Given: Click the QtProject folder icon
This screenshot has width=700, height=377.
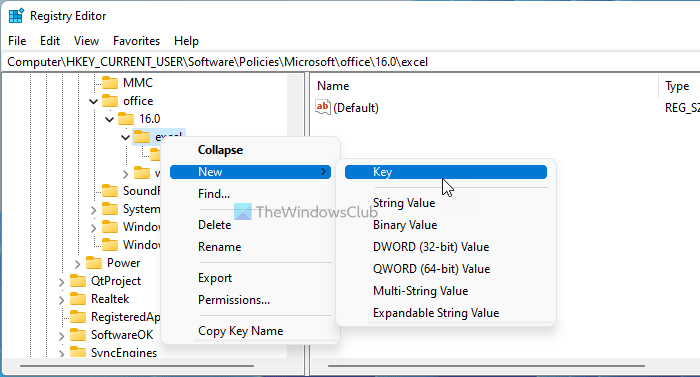Looking at the screenshot, I should coord(78,281).
